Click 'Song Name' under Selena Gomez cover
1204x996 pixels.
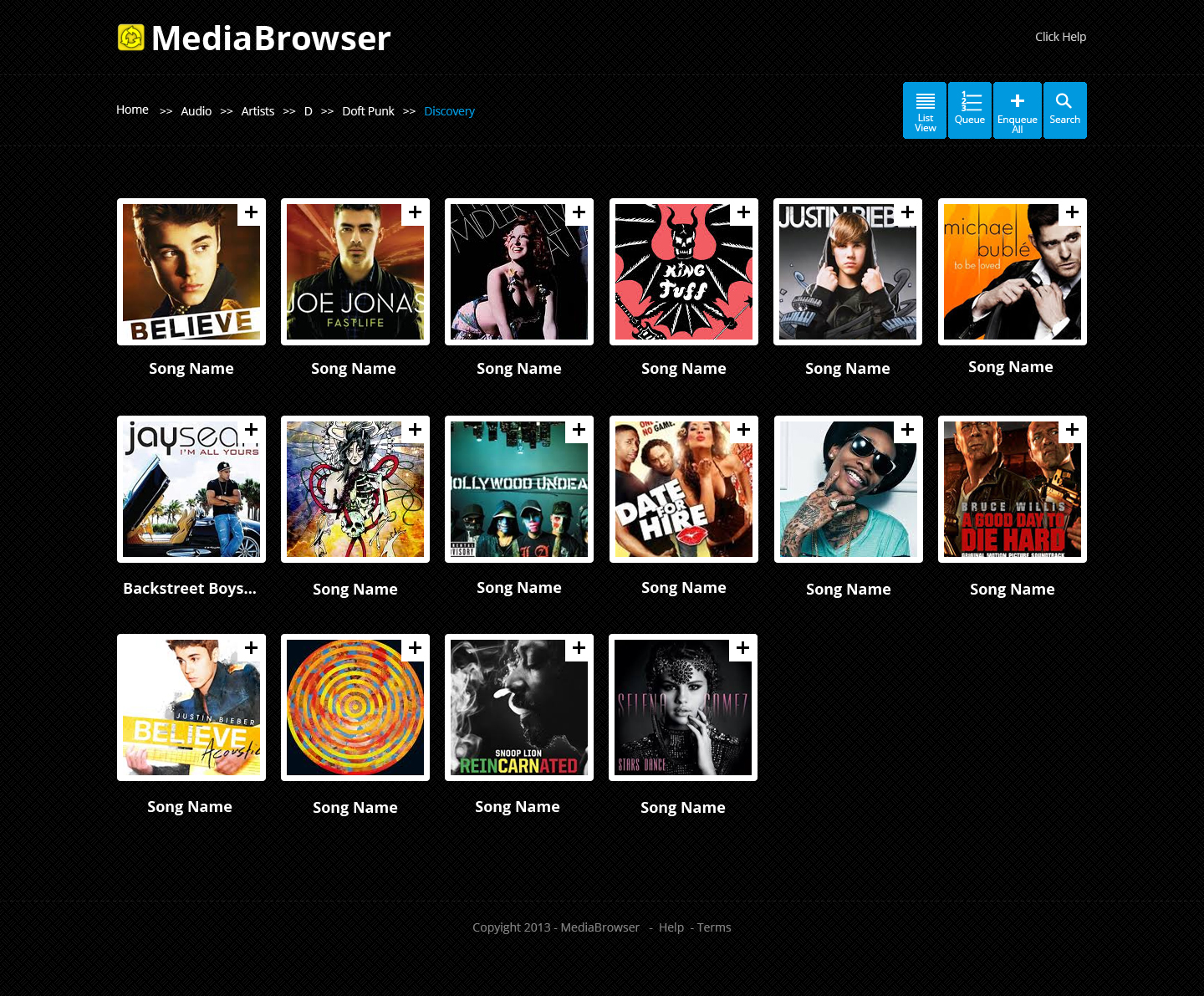click(683, 808)
